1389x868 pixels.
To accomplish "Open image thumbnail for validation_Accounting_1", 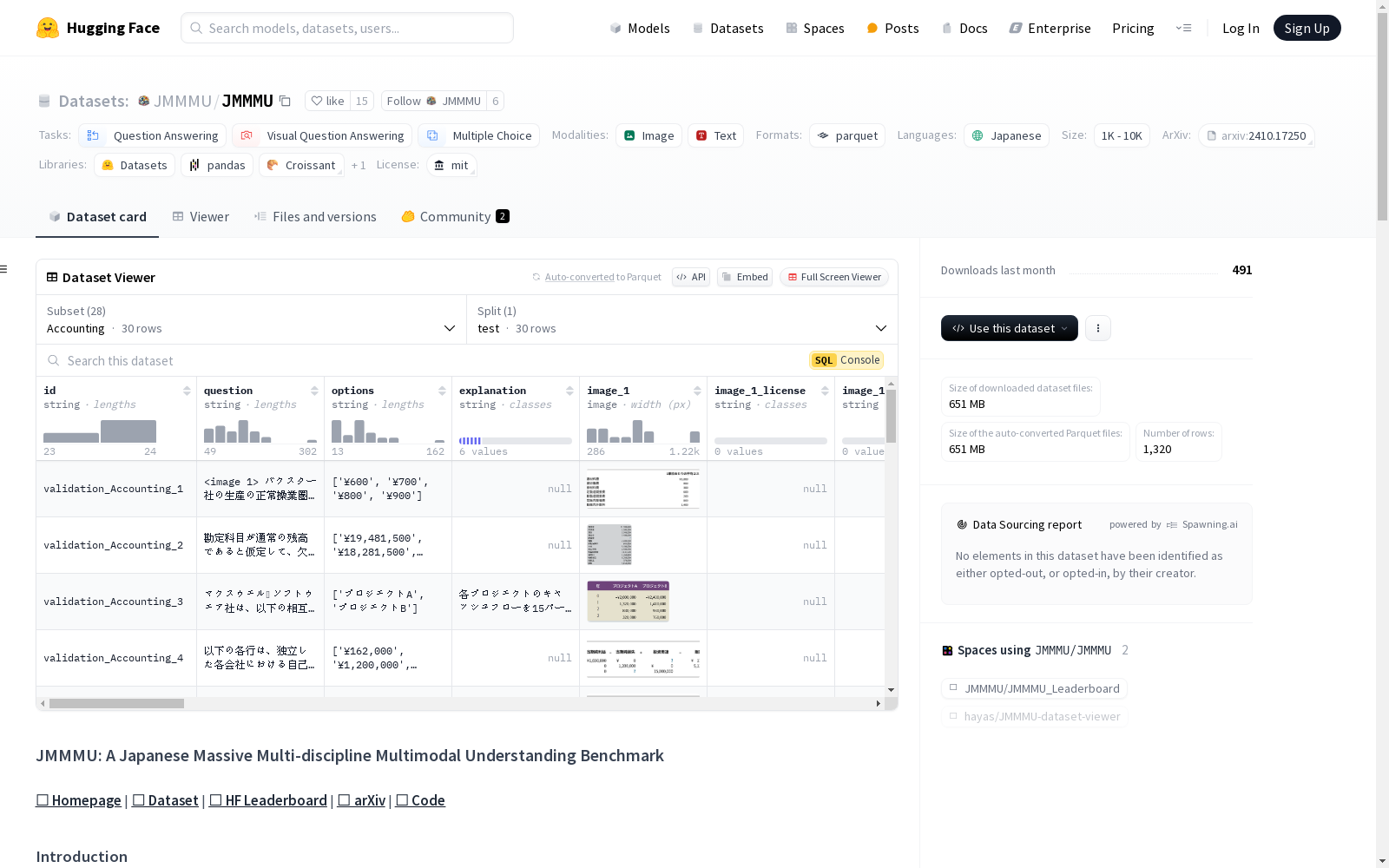I will point(643,489).
